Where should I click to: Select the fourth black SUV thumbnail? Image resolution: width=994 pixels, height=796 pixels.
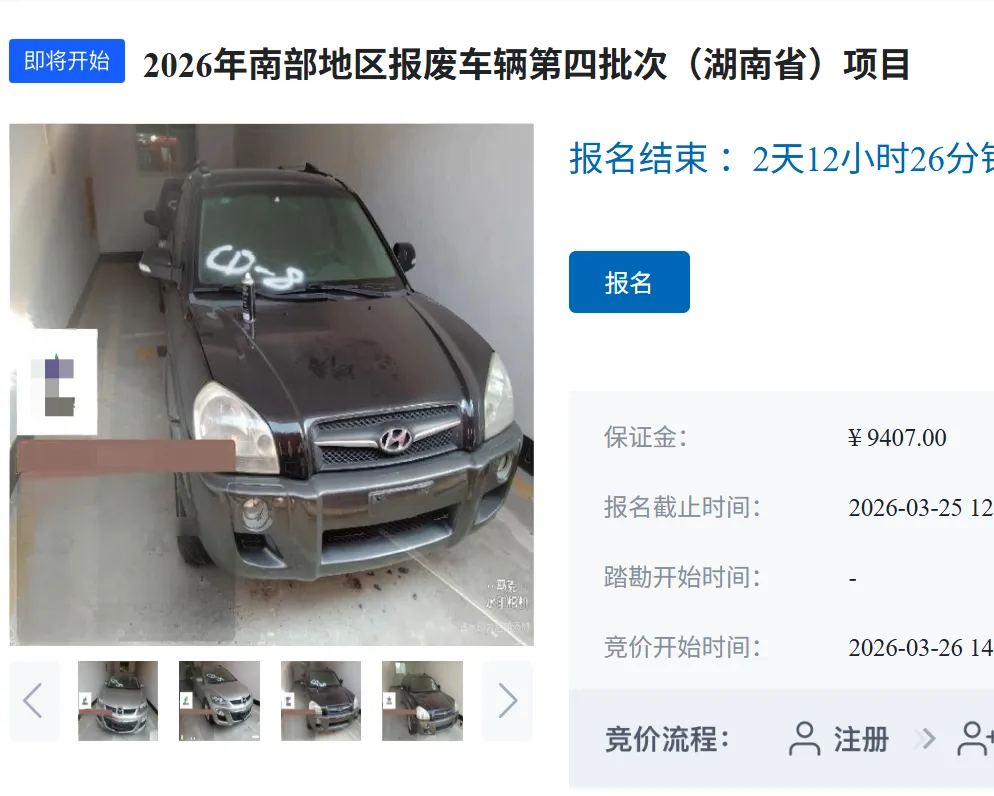(422, 701)
